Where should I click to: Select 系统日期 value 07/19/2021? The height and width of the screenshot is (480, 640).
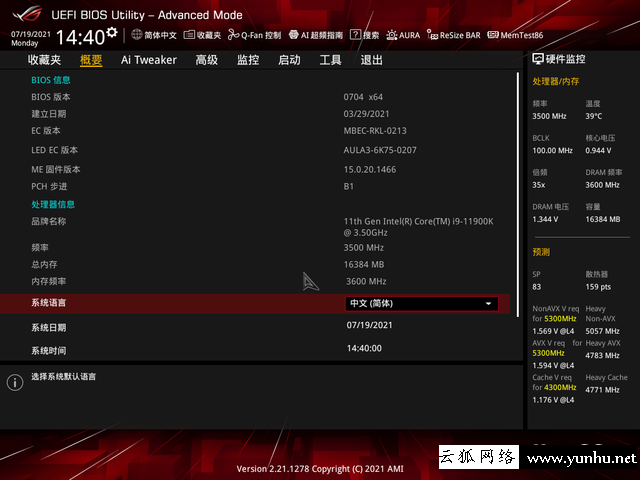(x=369, y=325)
